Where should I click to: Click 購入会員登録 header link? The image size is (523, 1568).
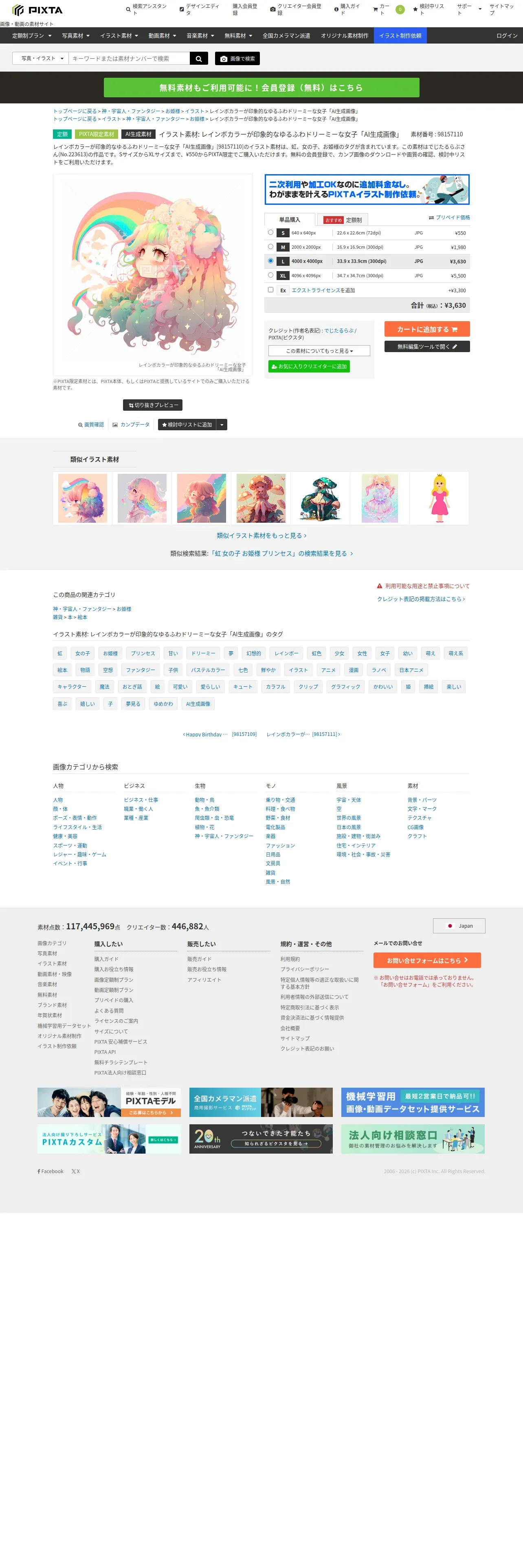pos(245,10)
